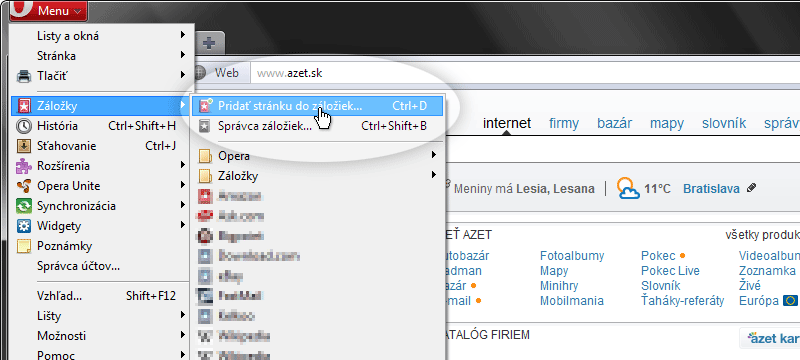The height and width of the screenshot is (360, 800).
Task: Open Správca účtov... menu entry
Action: click(101, 266)
